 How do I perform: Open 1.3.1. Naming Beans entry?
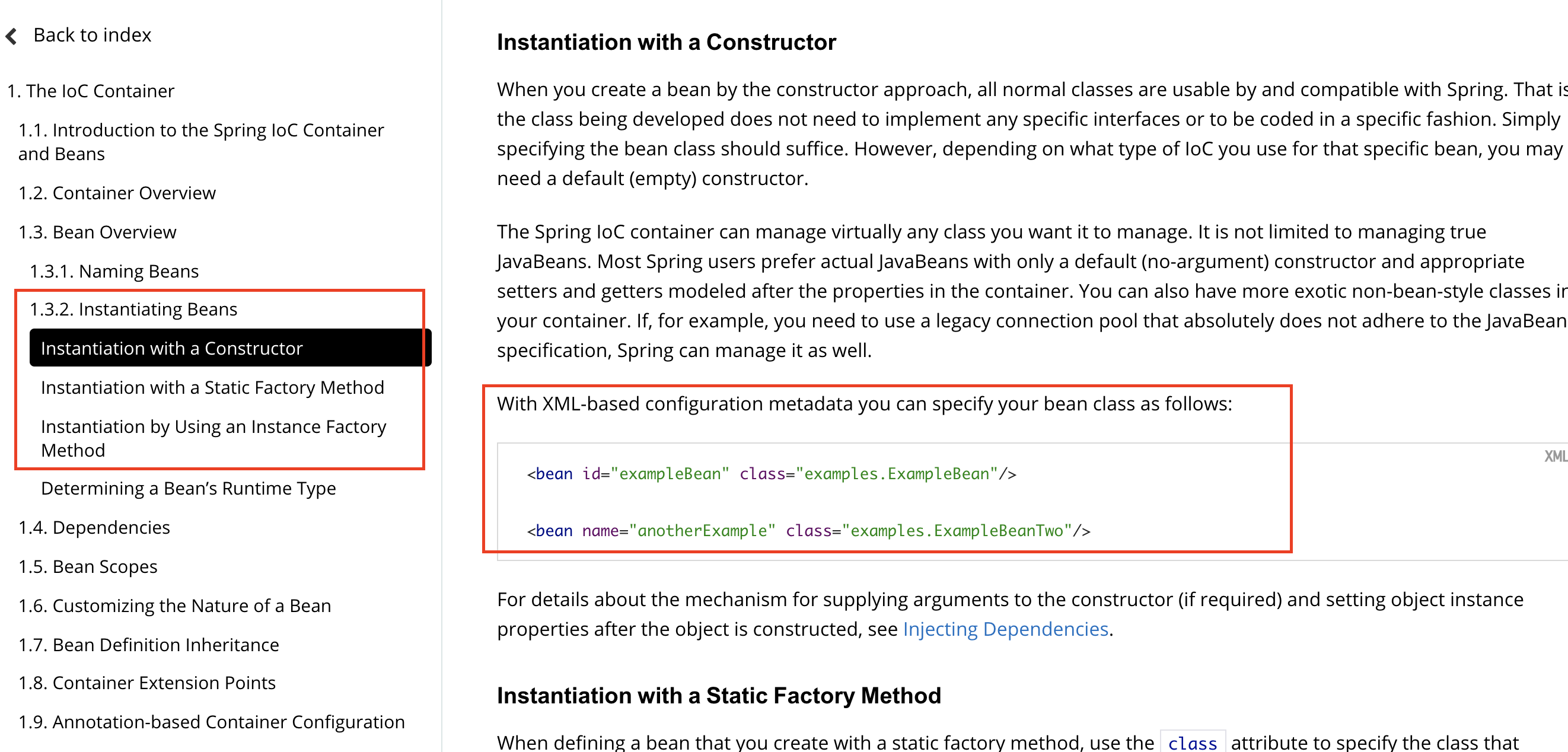114,271
